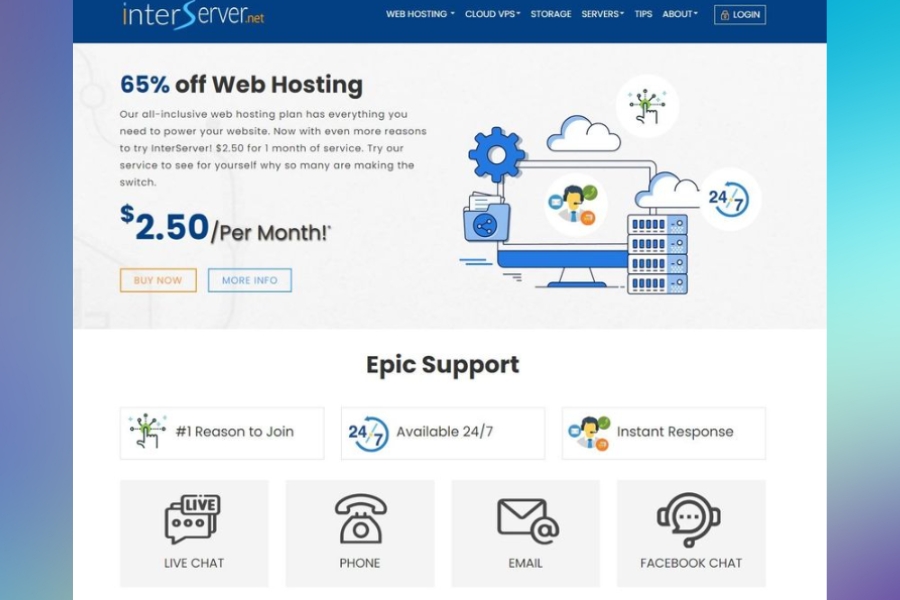This screenshot has width=900, height=600.
Task: Click the InterServer.net logo
Action: (193, 15)
